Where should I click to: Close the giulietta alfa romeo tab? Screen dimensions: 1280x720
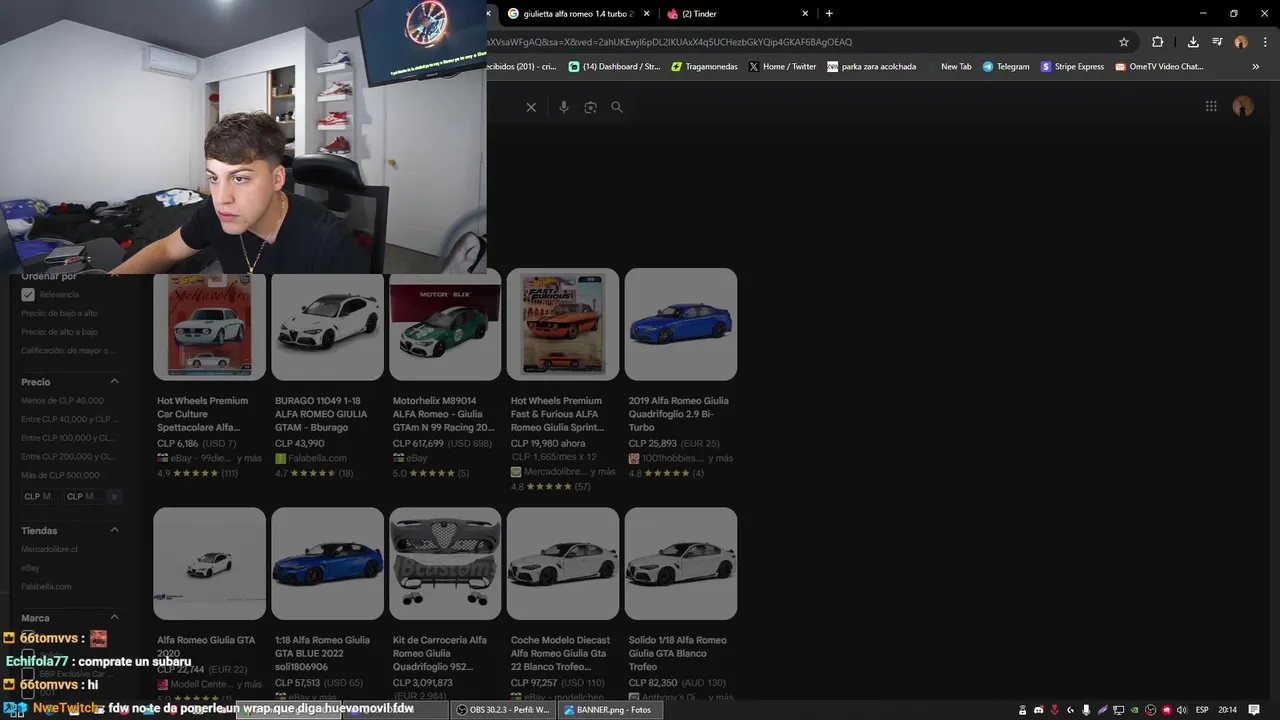(x=647, y=14)
